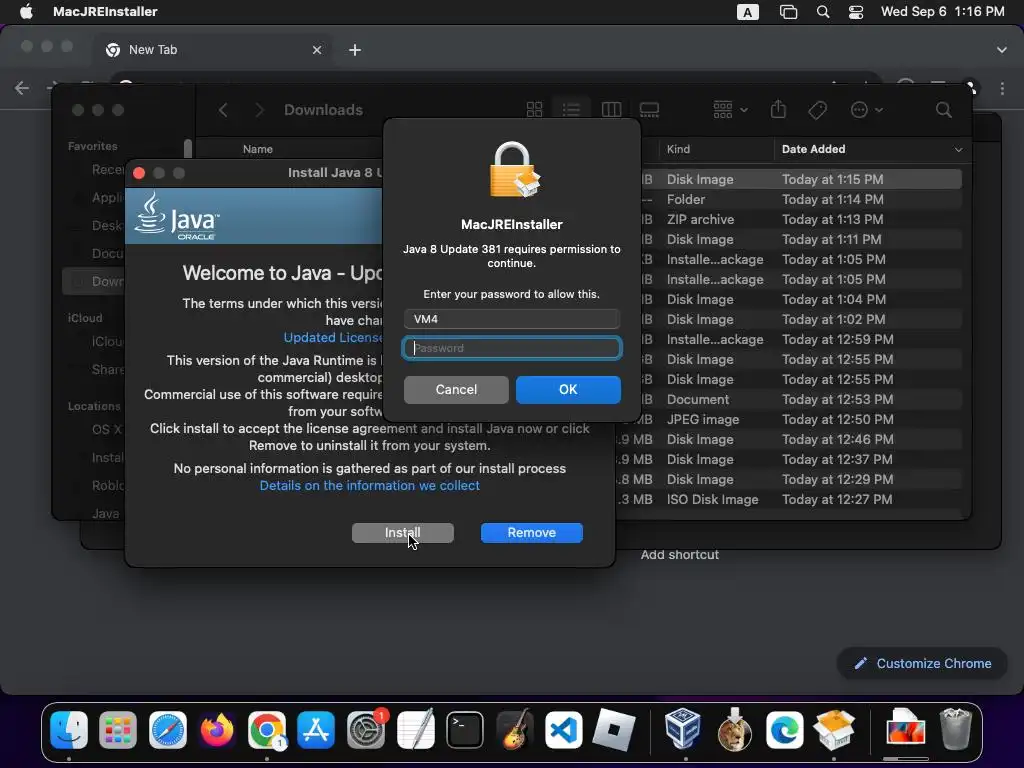This screenshot has width=1024, height=768.
Task: Cancel the MacJREInstaller permission prompt
Action: (456, 389)
